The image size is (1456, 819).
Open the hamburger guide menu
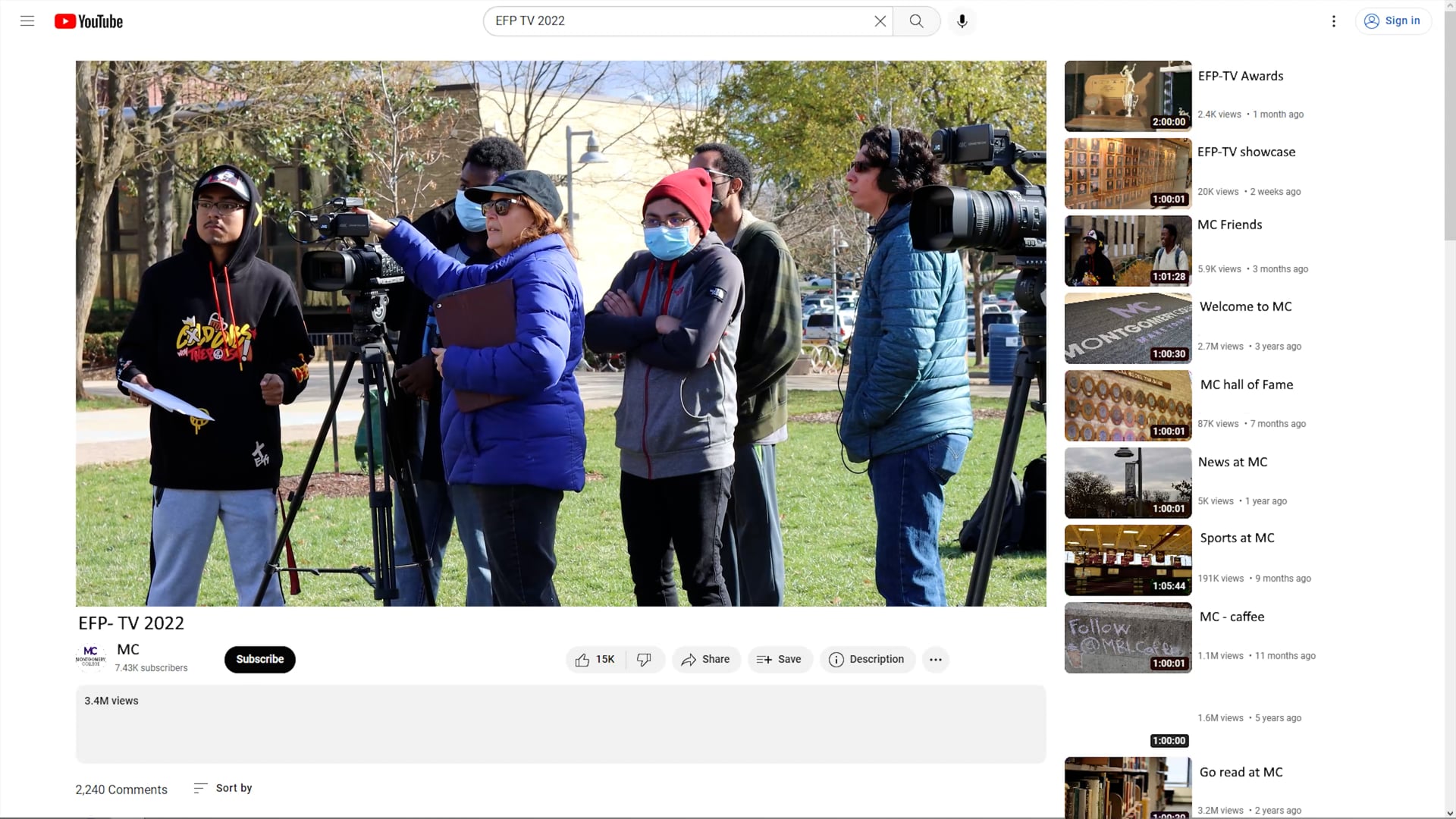pyautogui.click(x=27, y=21)
